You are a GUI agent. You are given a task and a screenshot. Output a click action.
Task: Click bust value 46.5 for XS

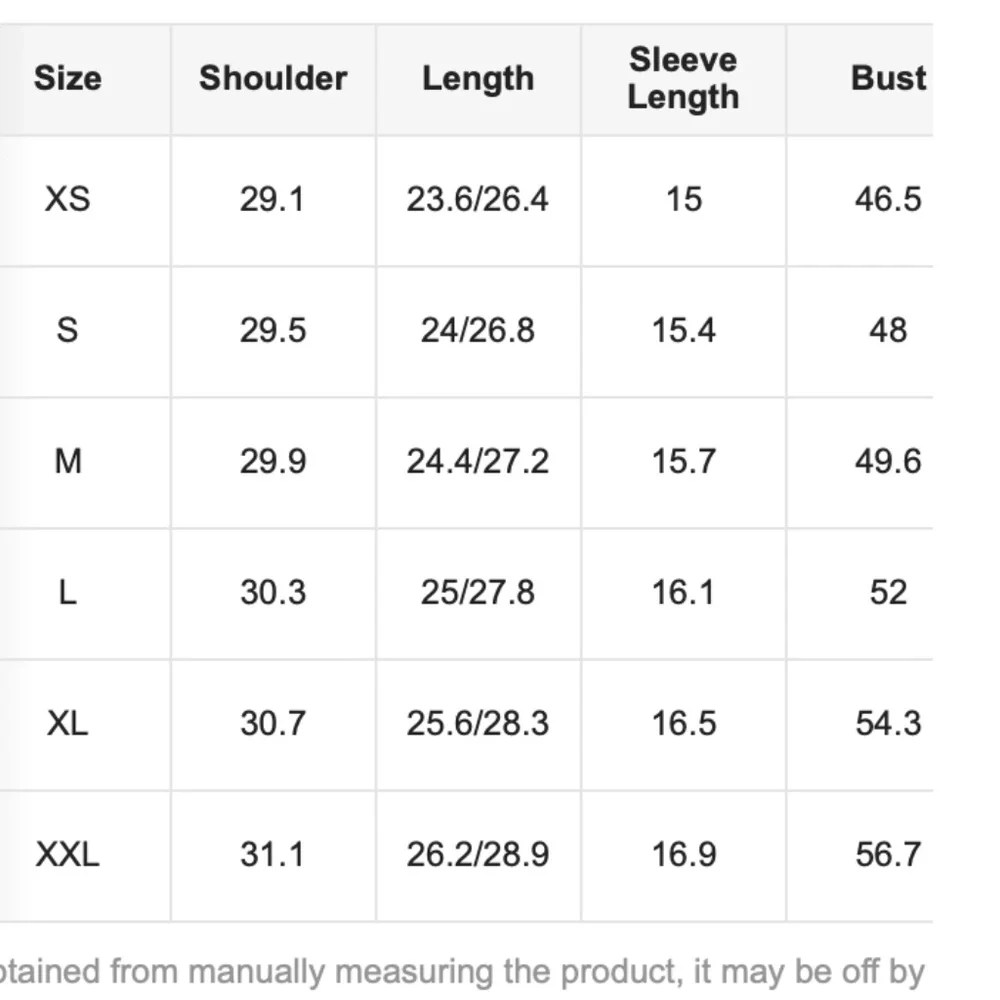tap(888, 199)
